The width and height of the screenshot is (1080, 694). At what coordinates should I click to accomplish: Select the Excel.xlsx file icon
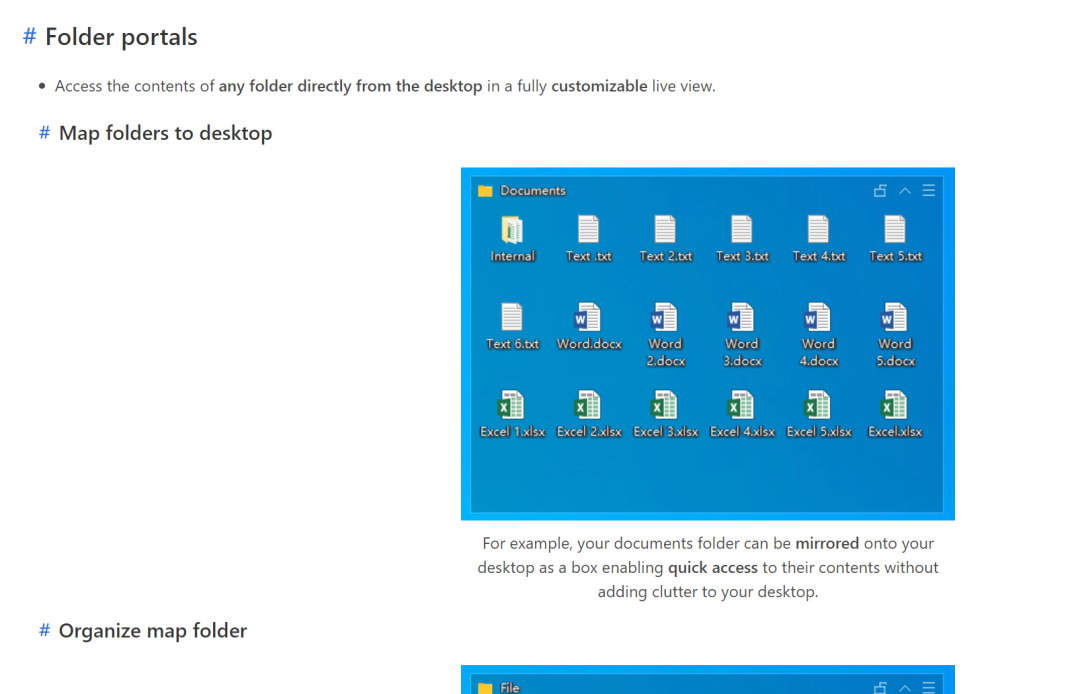point(894,405)
